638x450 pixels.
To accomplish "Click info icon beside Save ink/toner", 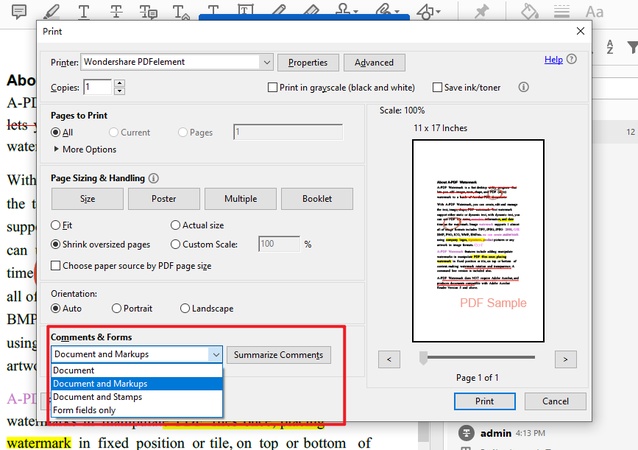I will click(x=524, y=87).
